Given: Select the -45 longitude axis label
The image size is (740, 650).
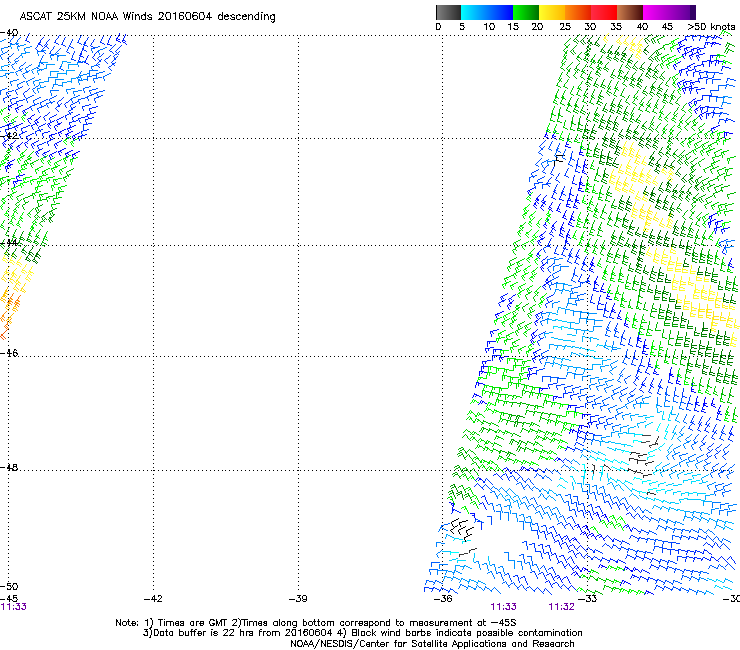Looking at the screenshot, I should pyautogui.click(x=9, y=598).
